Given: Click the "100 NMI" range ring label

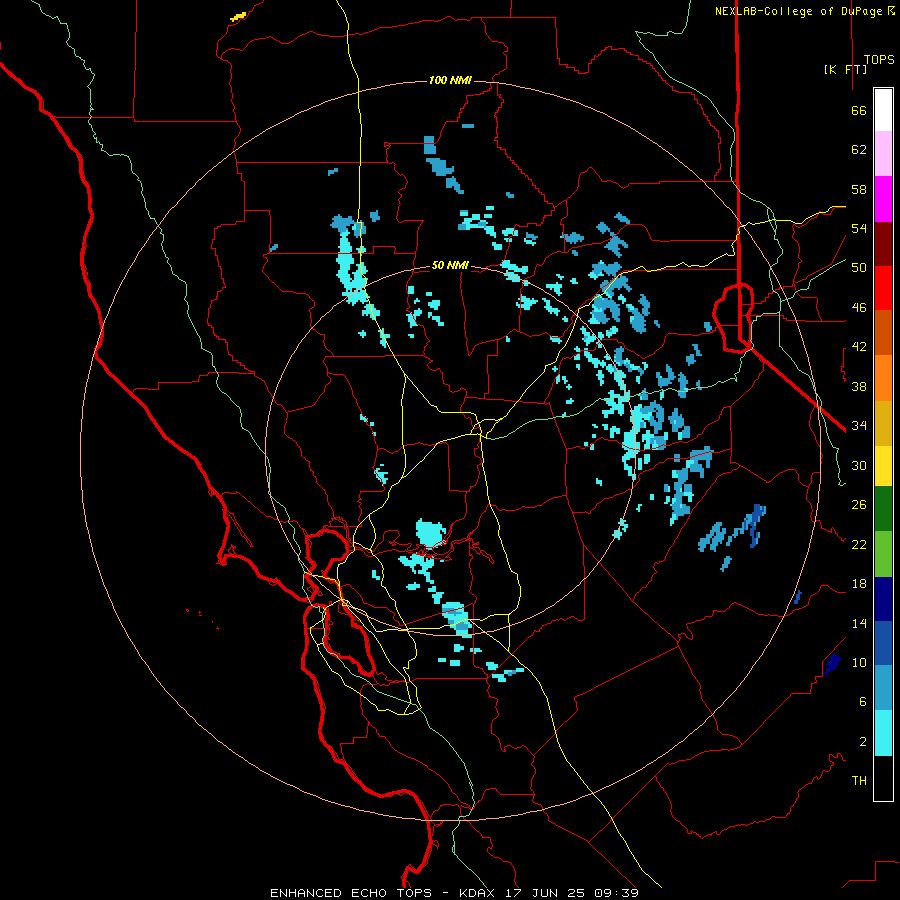Looking at the screenshot, I should tap(450, 80).
